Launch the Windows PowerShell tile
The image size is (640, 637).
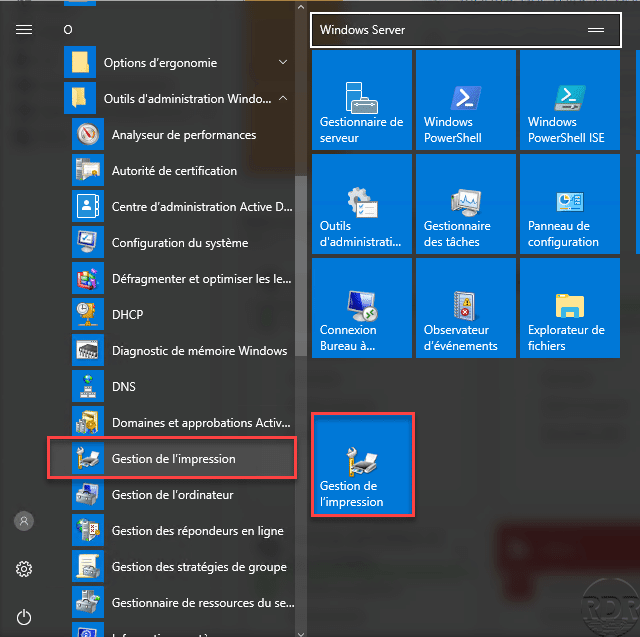click(466, 100)
